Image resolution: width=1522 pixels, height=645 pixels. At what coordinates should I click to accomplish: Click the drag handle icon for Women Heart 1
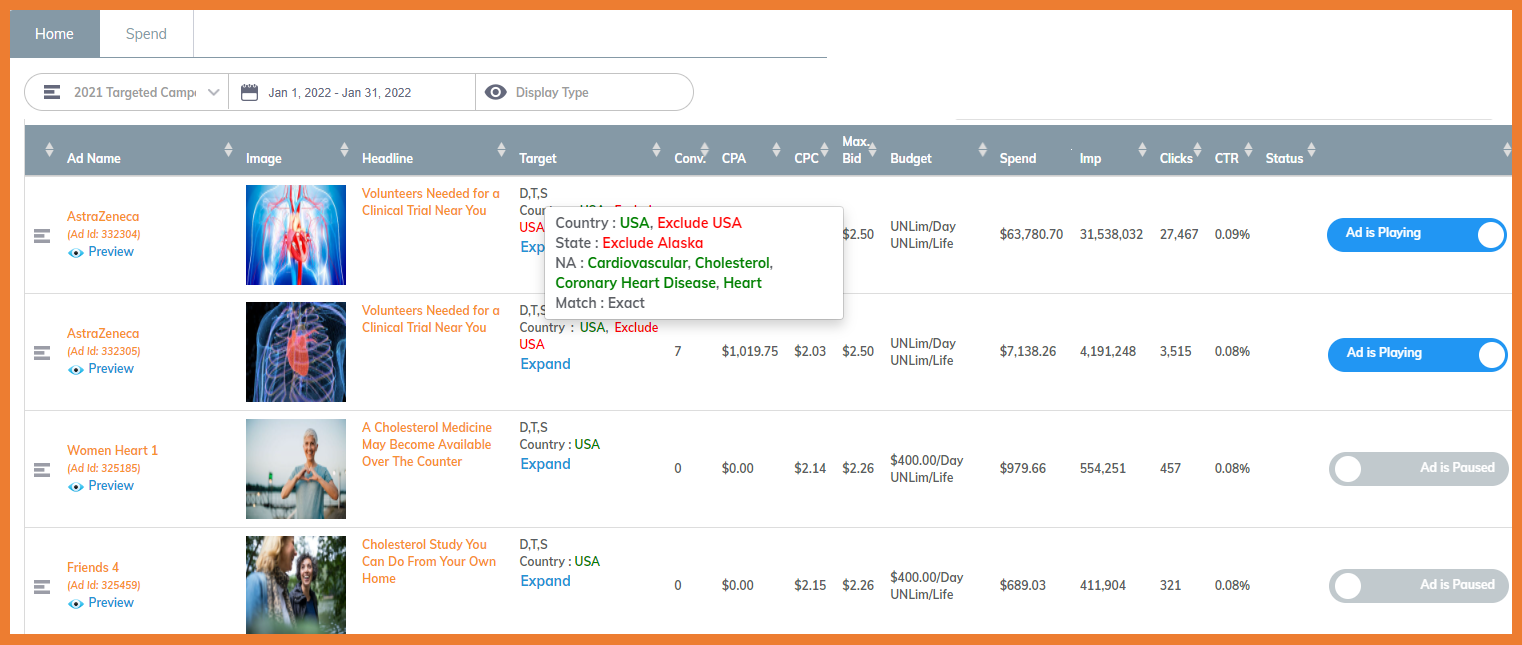(42, 469)
